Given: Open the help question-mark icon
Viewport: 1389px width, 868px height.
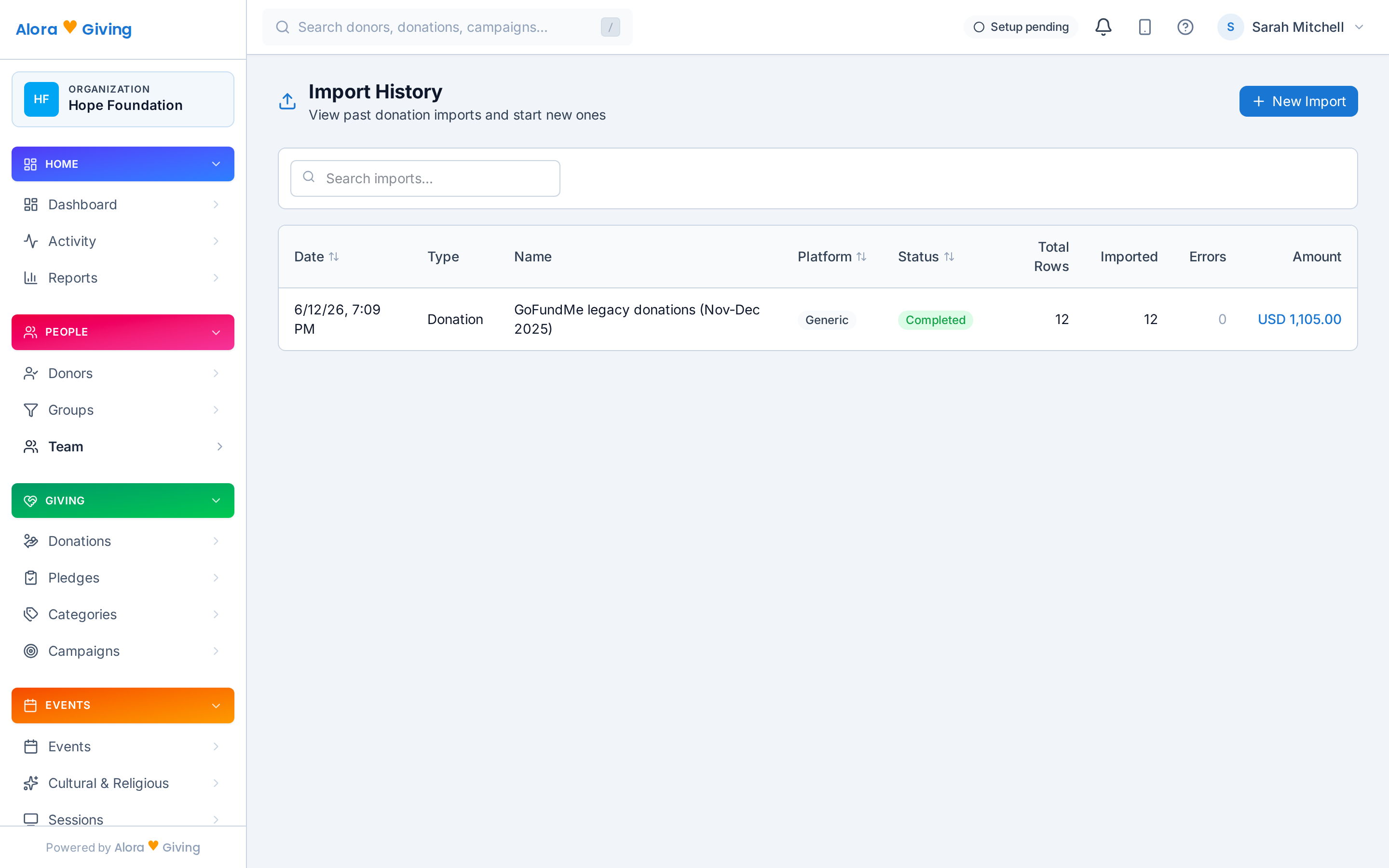Looking at the screenshot, I should point(1185,27).
